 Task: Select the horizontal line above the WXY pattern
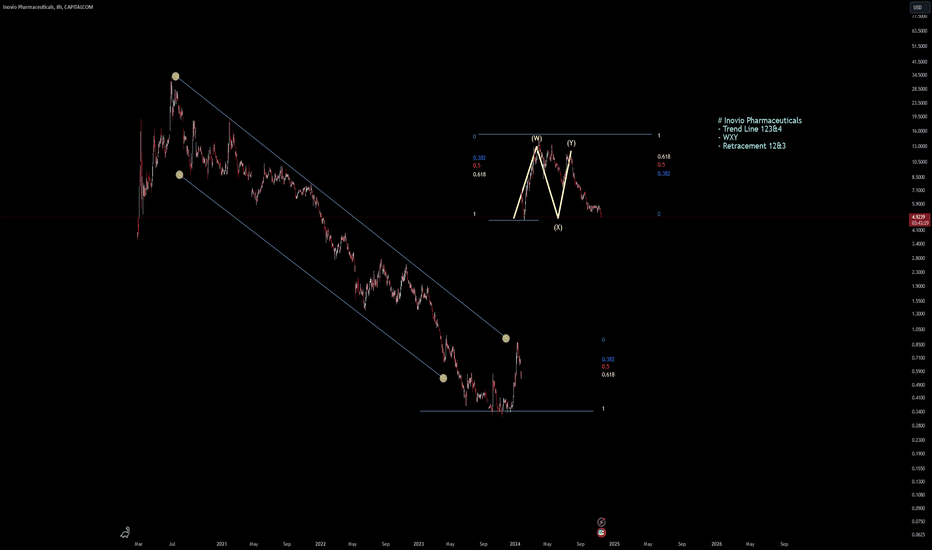pyautogui.click(x=565, y=134)
